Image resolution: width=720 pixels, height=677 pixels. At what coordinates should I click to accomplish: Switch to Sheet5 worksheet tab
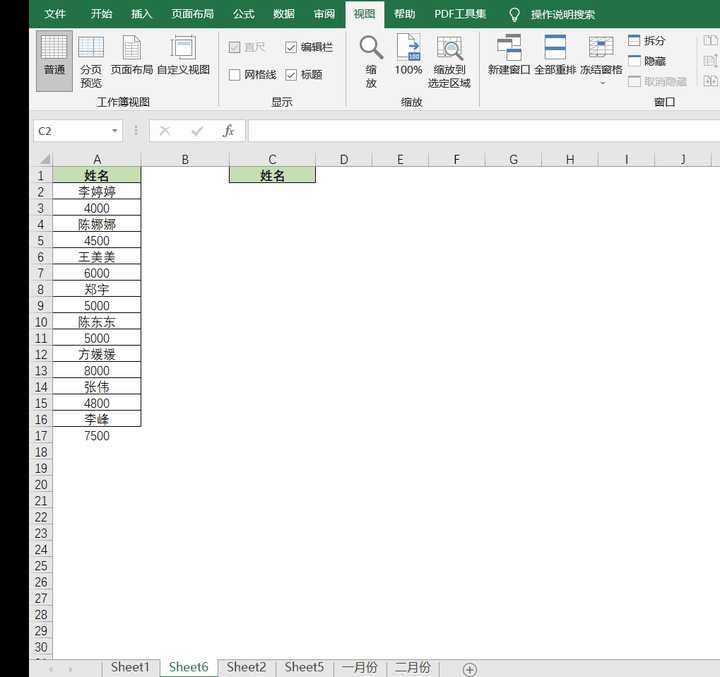coord(304,667)
